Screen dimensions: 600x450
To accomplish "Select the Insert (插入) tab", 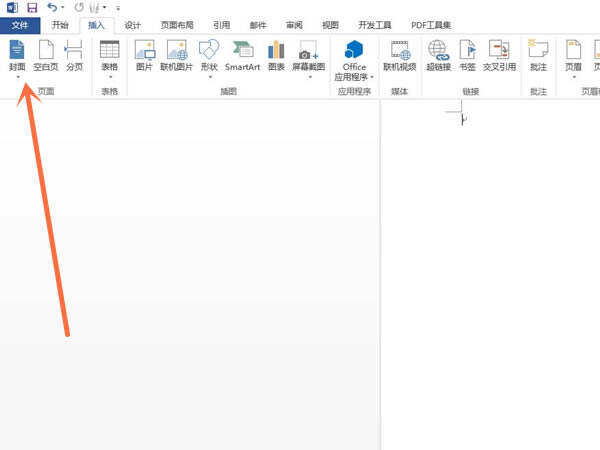I will click(x=96, y=25).
